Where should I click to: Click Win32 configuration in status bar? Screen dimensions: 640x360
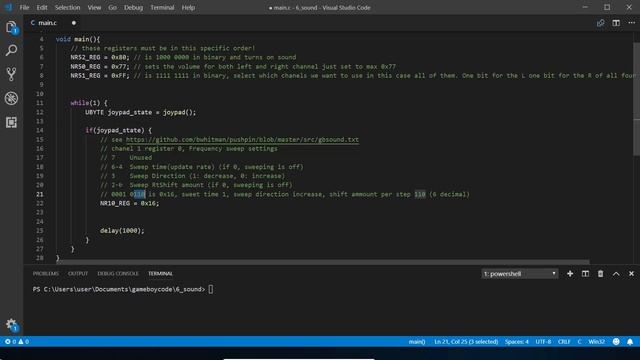[596, 342]
